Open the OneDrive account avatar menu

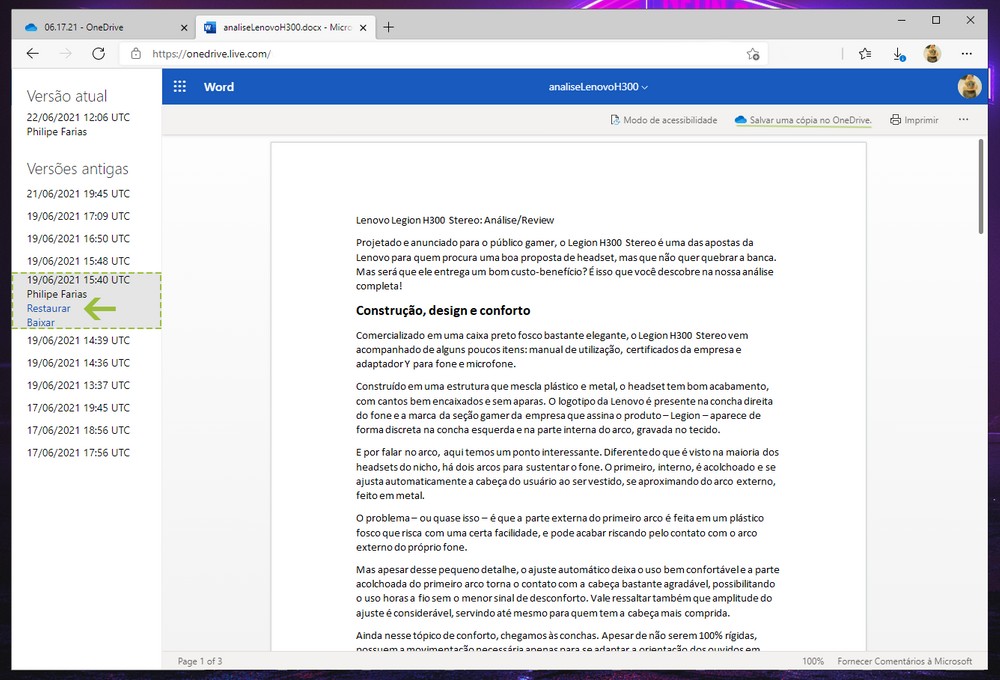coord(969,87)
